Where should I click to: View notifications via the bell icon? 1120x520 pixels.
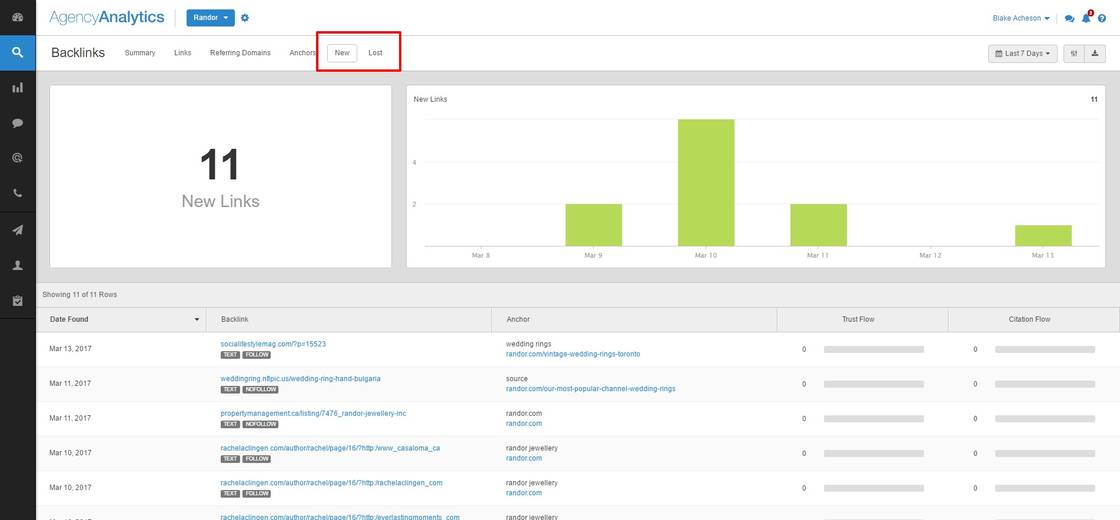tap(1086, 18)
